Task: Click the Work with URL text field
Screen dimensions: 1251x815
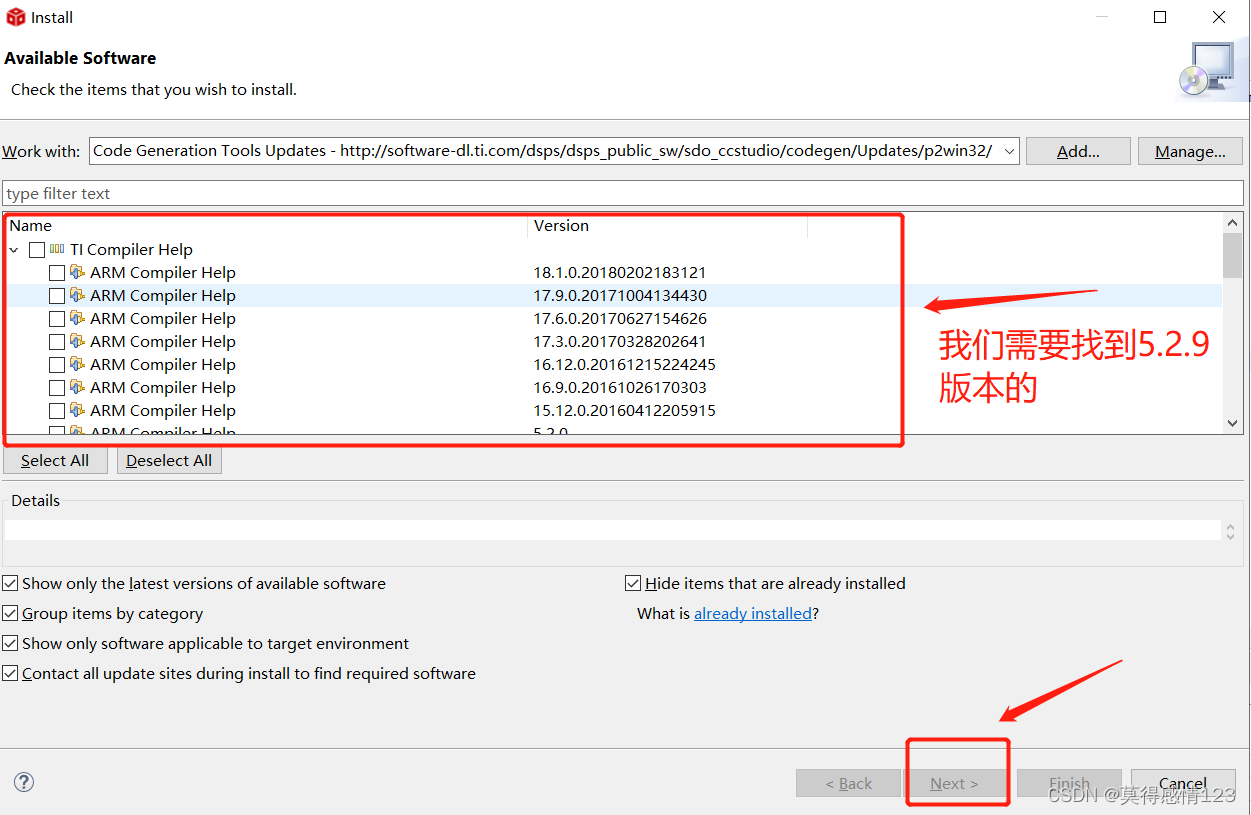Action: click(x=545, y=151)
